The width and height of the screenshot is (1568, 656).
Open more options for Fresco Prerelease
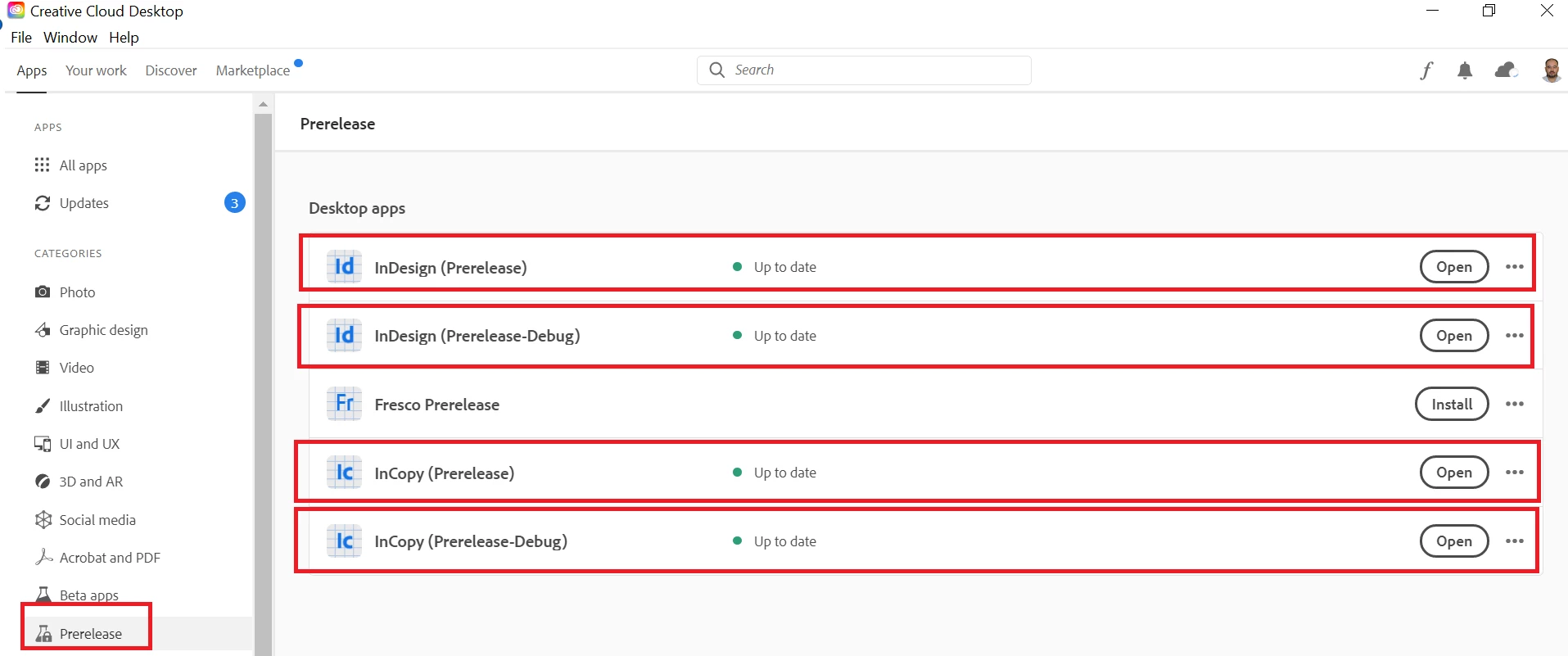[1515, 404]
